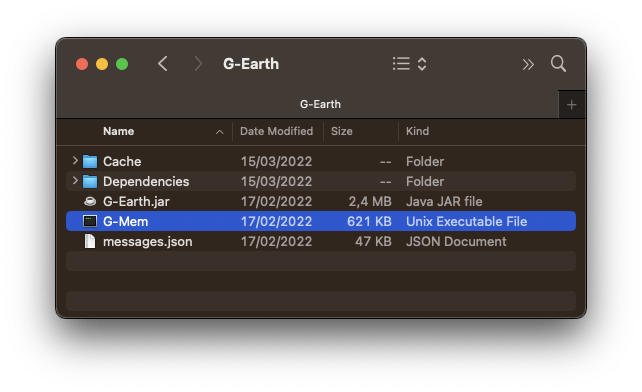Expand the Dependencies folder
642x392 pixels.
point(75,180)
